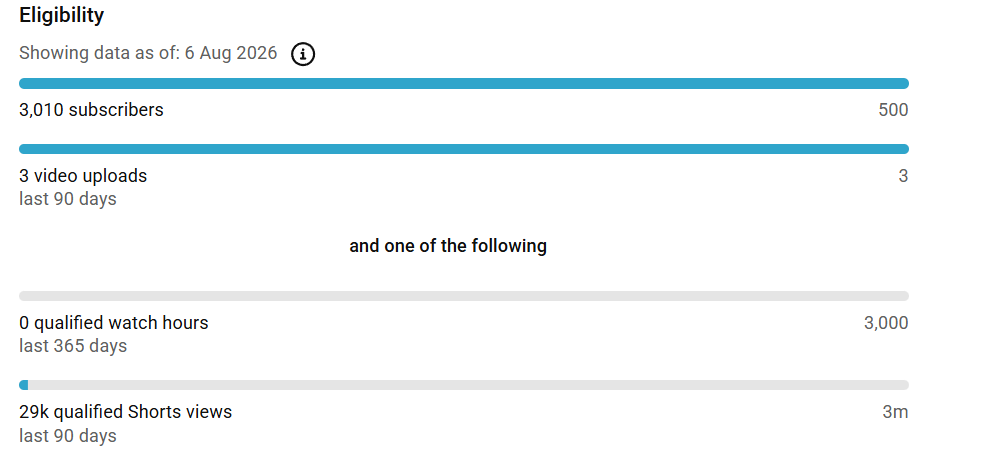Viewport: 1003px width, 473px height.
Task: Click the 'last 365 days' caption
Action: click(73, 346)
